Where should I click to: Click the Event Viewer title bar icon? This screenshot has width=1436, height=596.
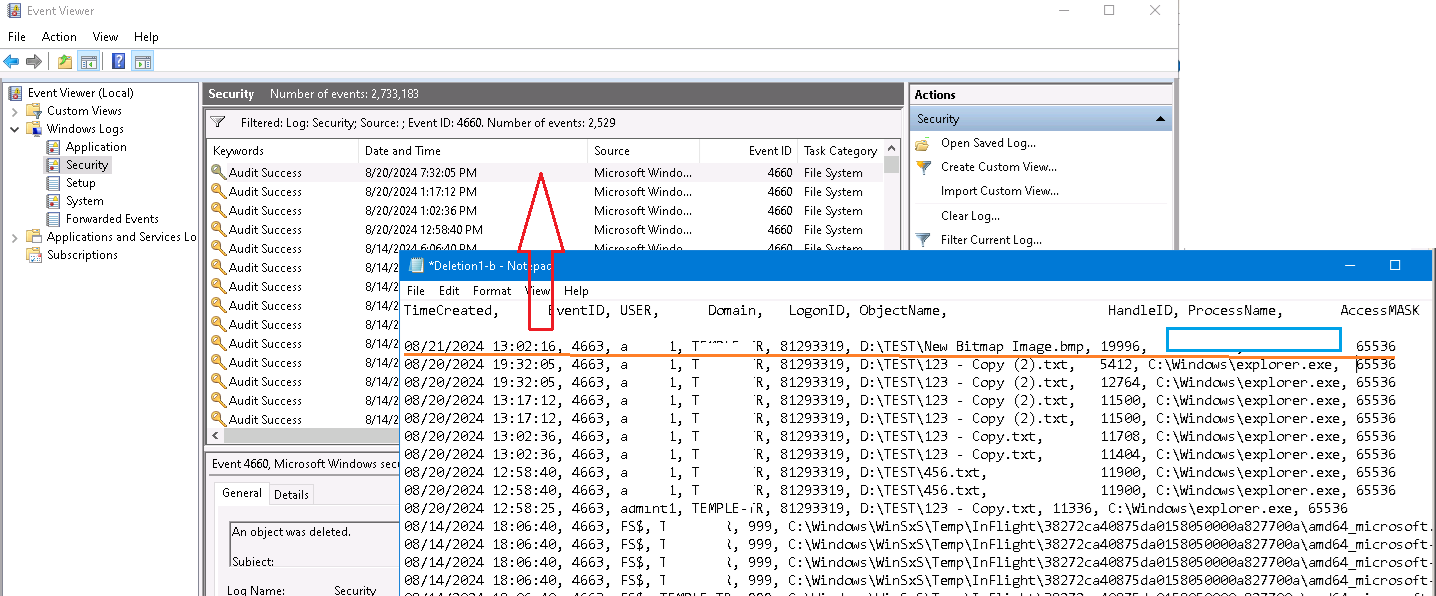click(14, 11)
